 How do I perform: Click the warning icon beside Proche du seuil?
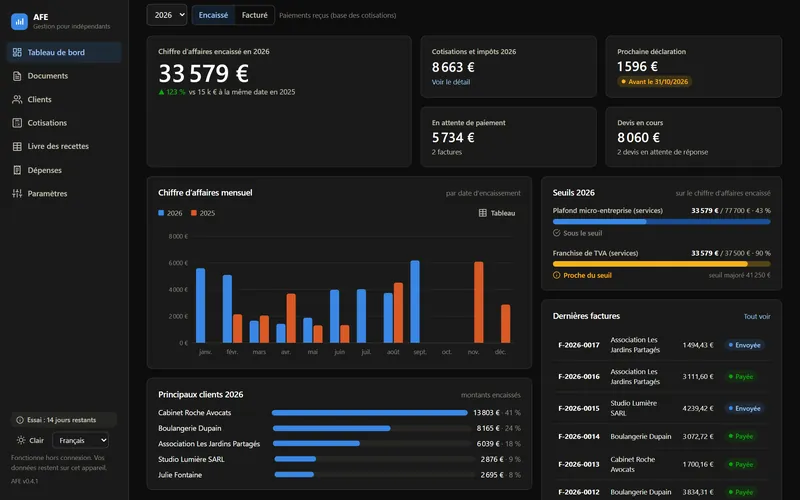(x=557, y=275)
